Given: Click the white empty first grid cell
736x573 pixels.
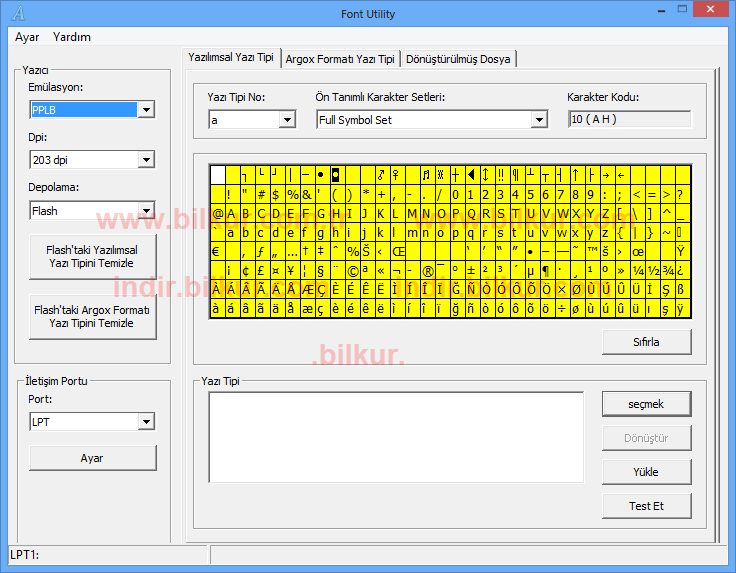Looking at the screenshot, I should pos(218,175).
